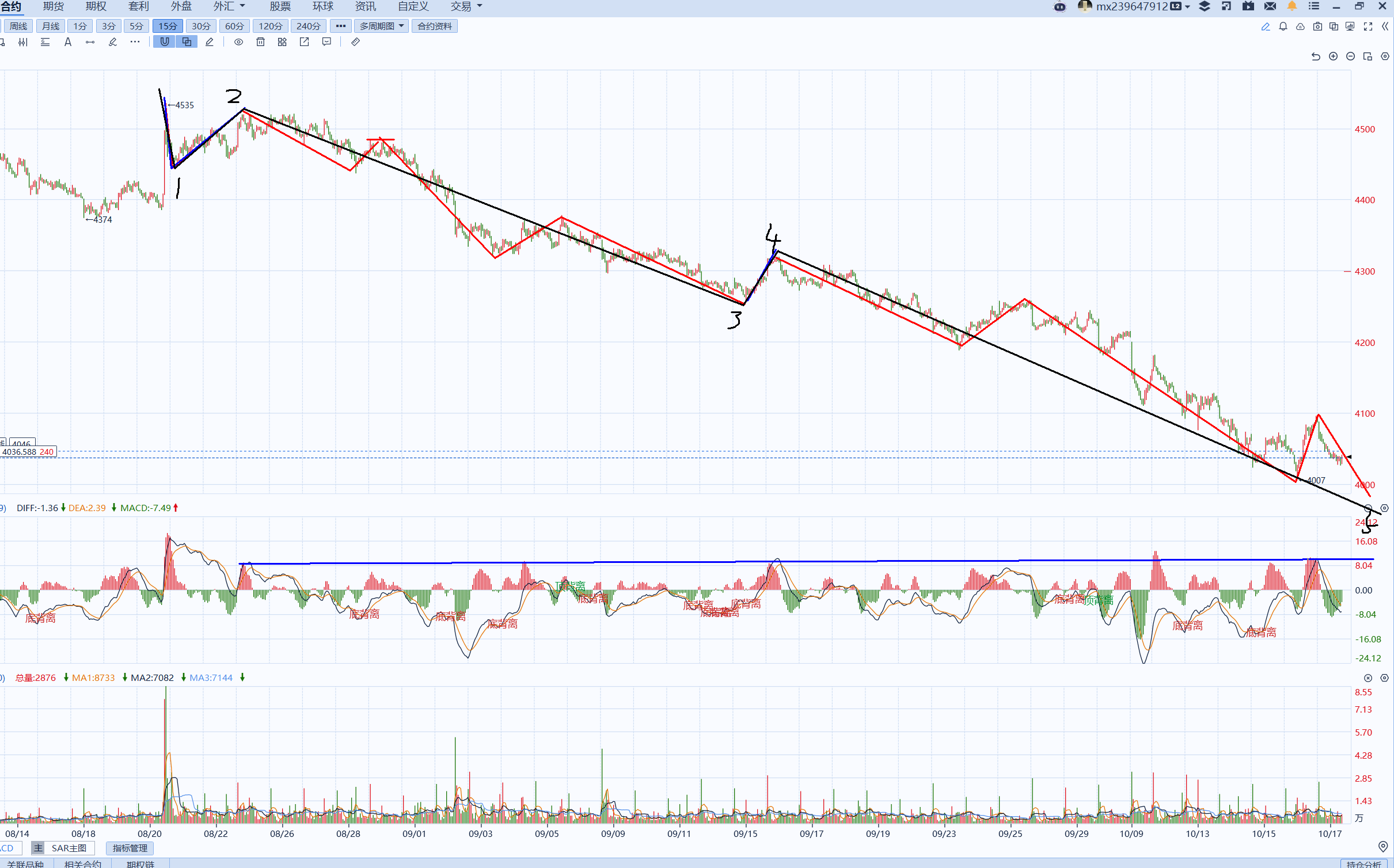1394x868 pixels.
Task: Click the ruler measurement tool
Action: pos(355,42)
